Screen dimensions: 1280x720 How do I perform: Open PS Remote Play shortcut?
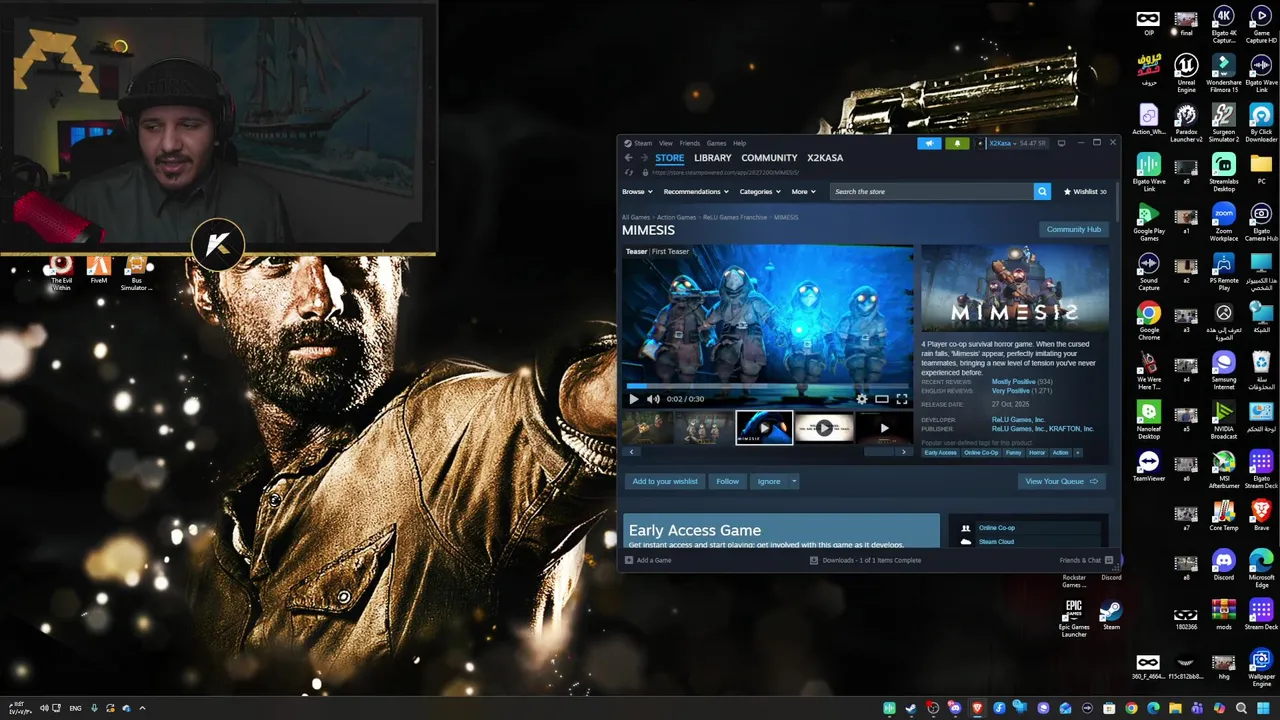(x=1223, y=270)
